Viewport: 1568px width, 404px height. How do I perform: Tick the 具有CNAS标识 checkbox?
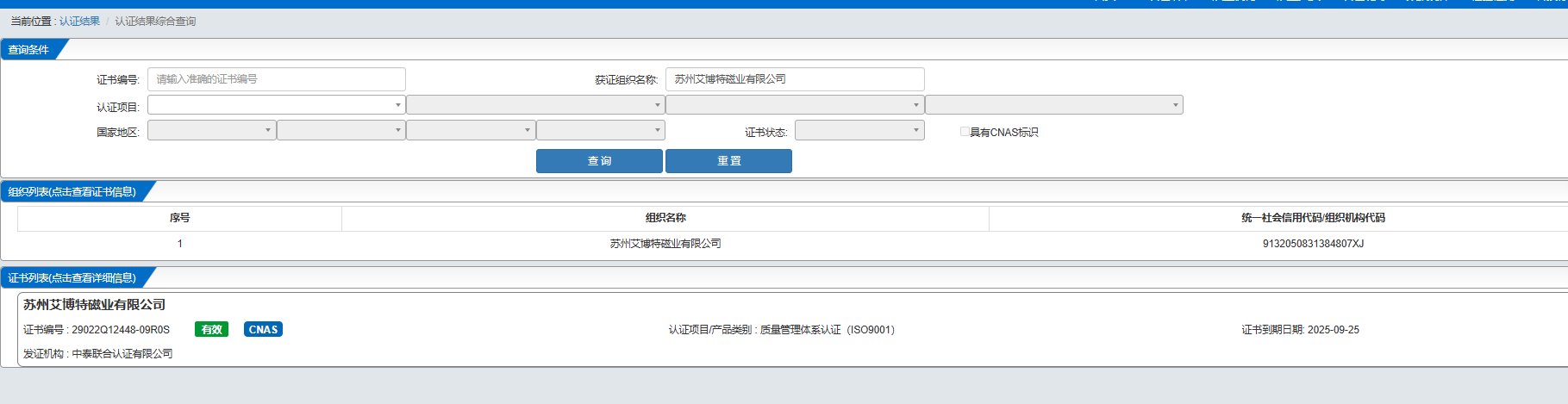[x=965, y=132]
